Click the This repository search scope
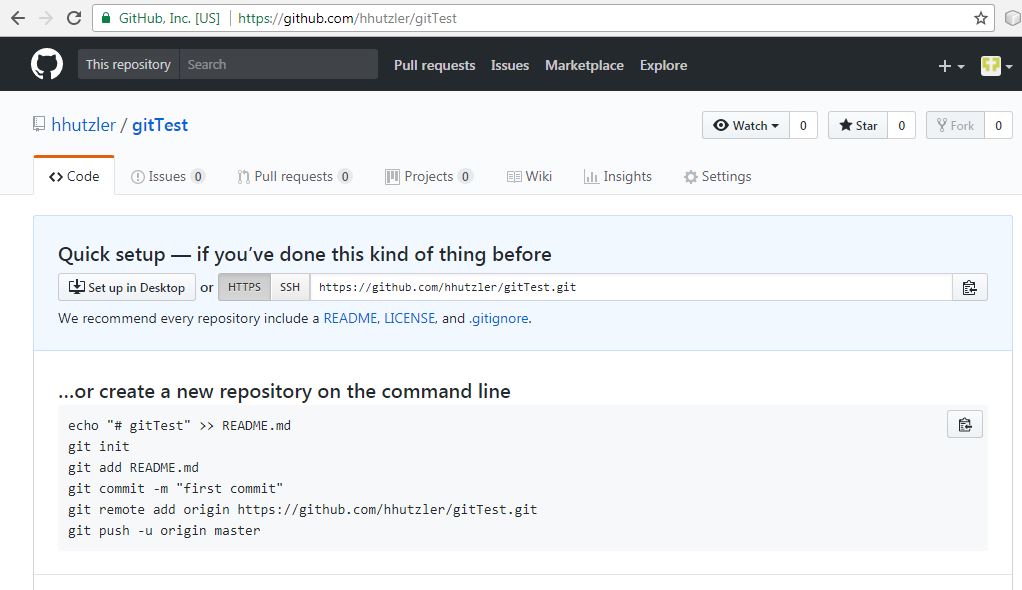The width and height of the screenshot is (1022, 590). click(128, 65)
